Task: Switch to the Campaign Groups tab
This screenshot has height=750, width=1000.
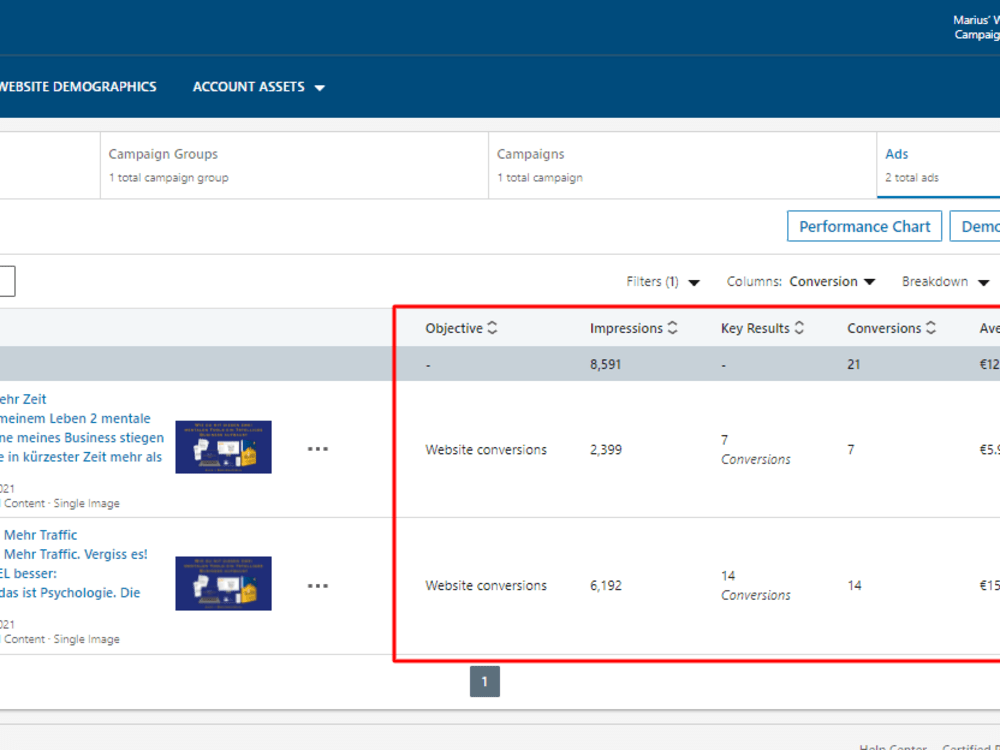Action: point(294,165)
